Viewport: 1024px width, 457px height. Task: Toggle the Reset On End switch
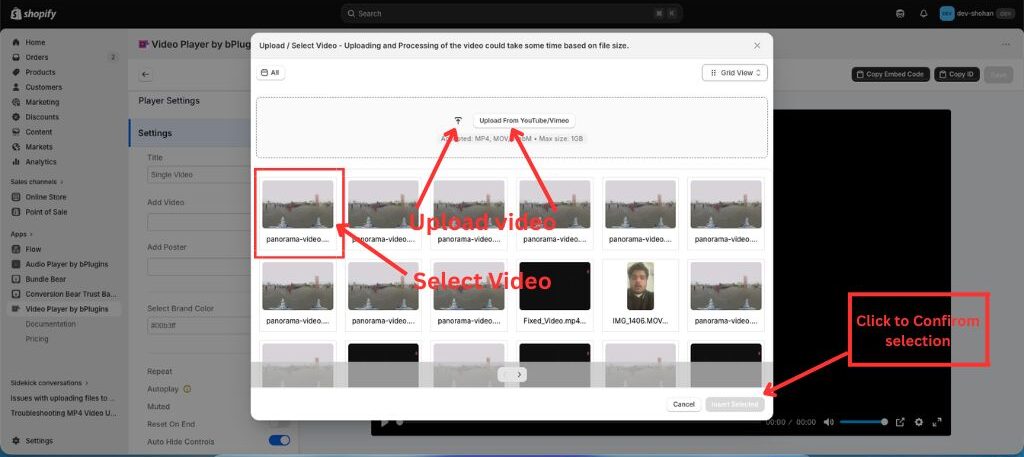(x=279, y=423)
